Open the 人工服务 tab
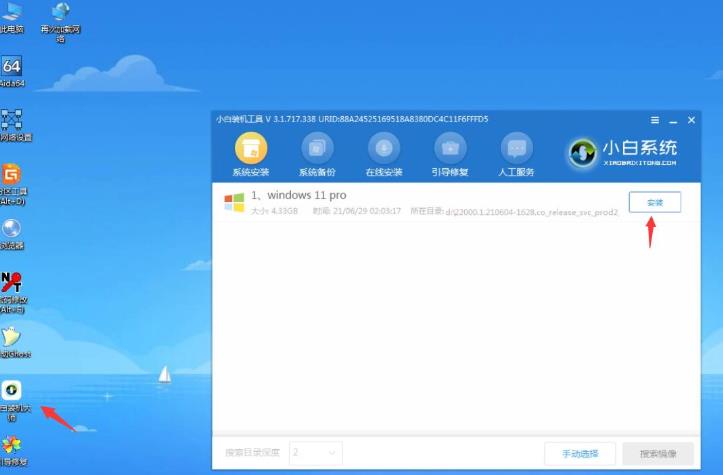Screen dimensions: 723x475 (x=516, y=155)
